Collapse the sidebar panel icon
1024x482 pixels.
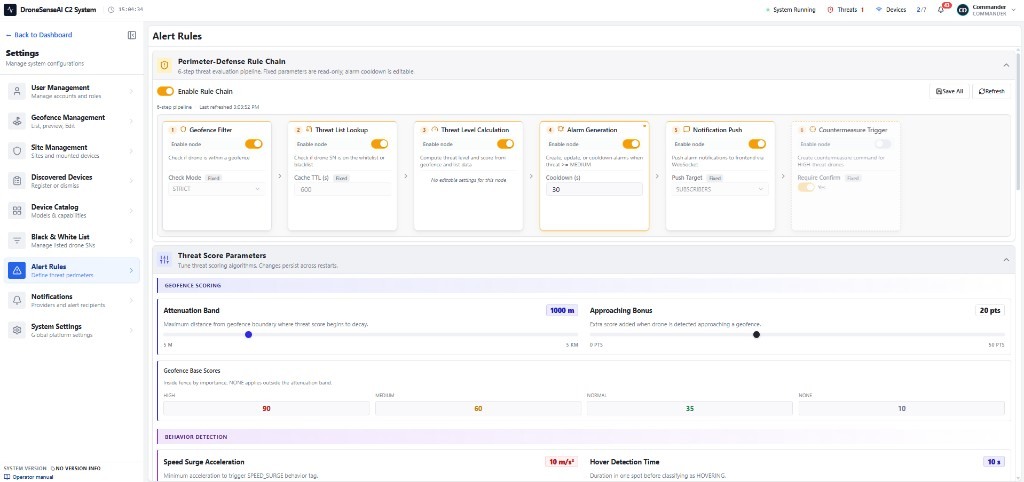(132, 35)
